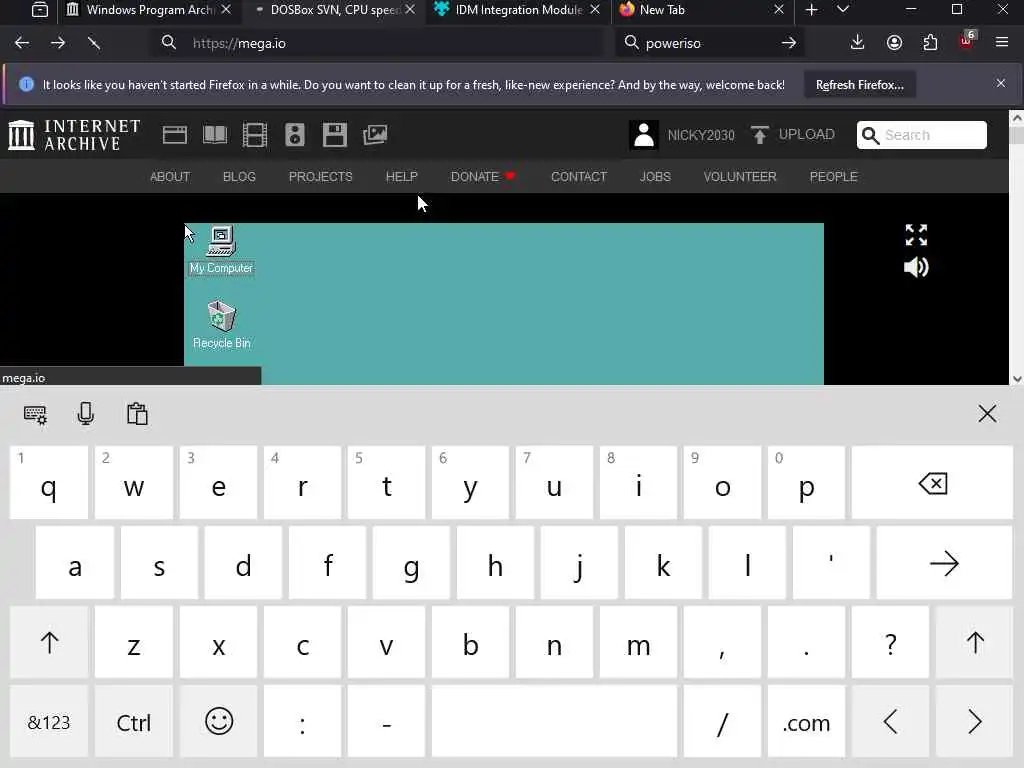1024x768 pixels.
Task: Switch keyboard to &123 symbols
Action: point(49,722)
